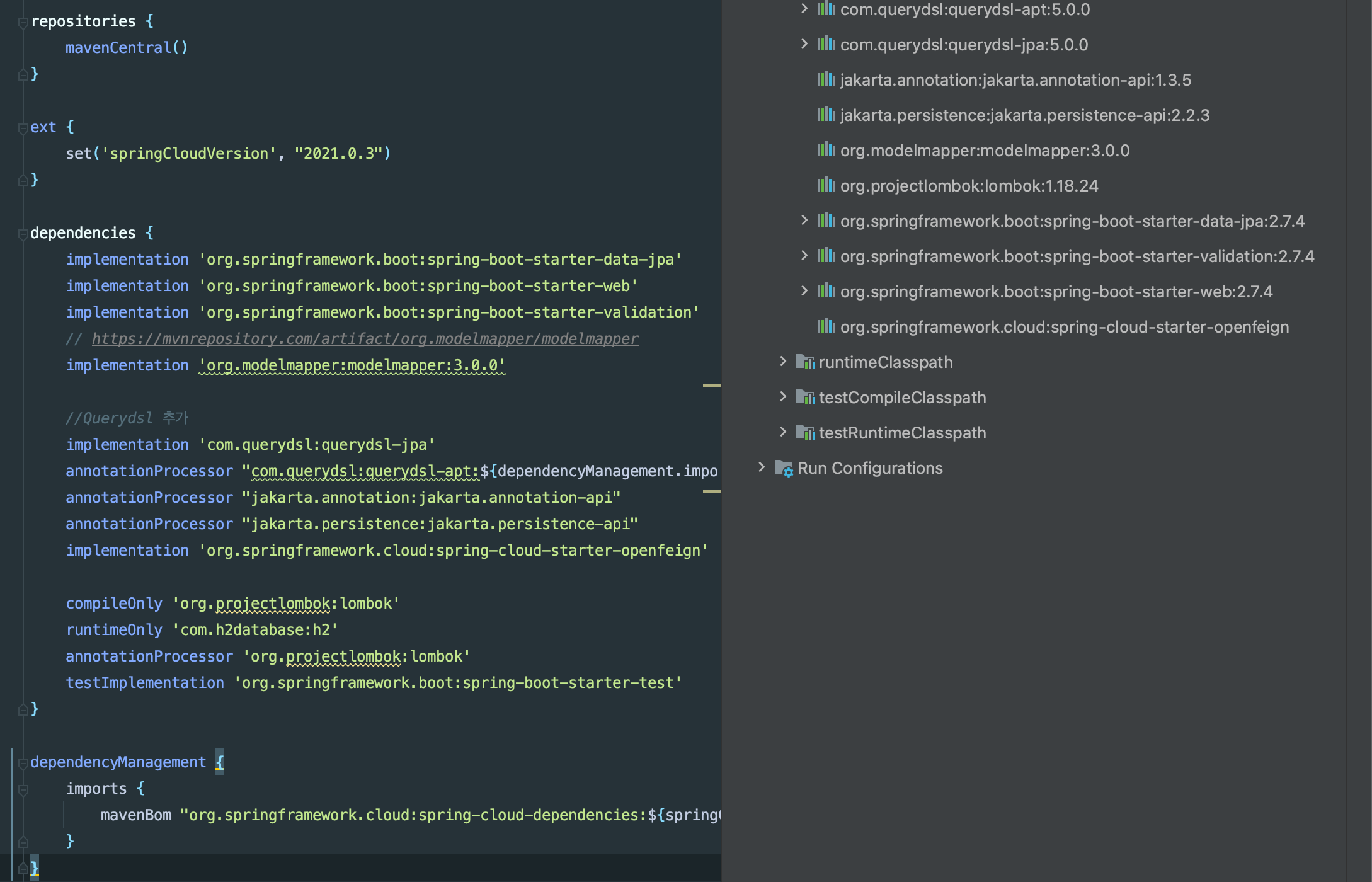Click the library icon of jakarta.persistence-api:2.2.3

click(826, 115)
